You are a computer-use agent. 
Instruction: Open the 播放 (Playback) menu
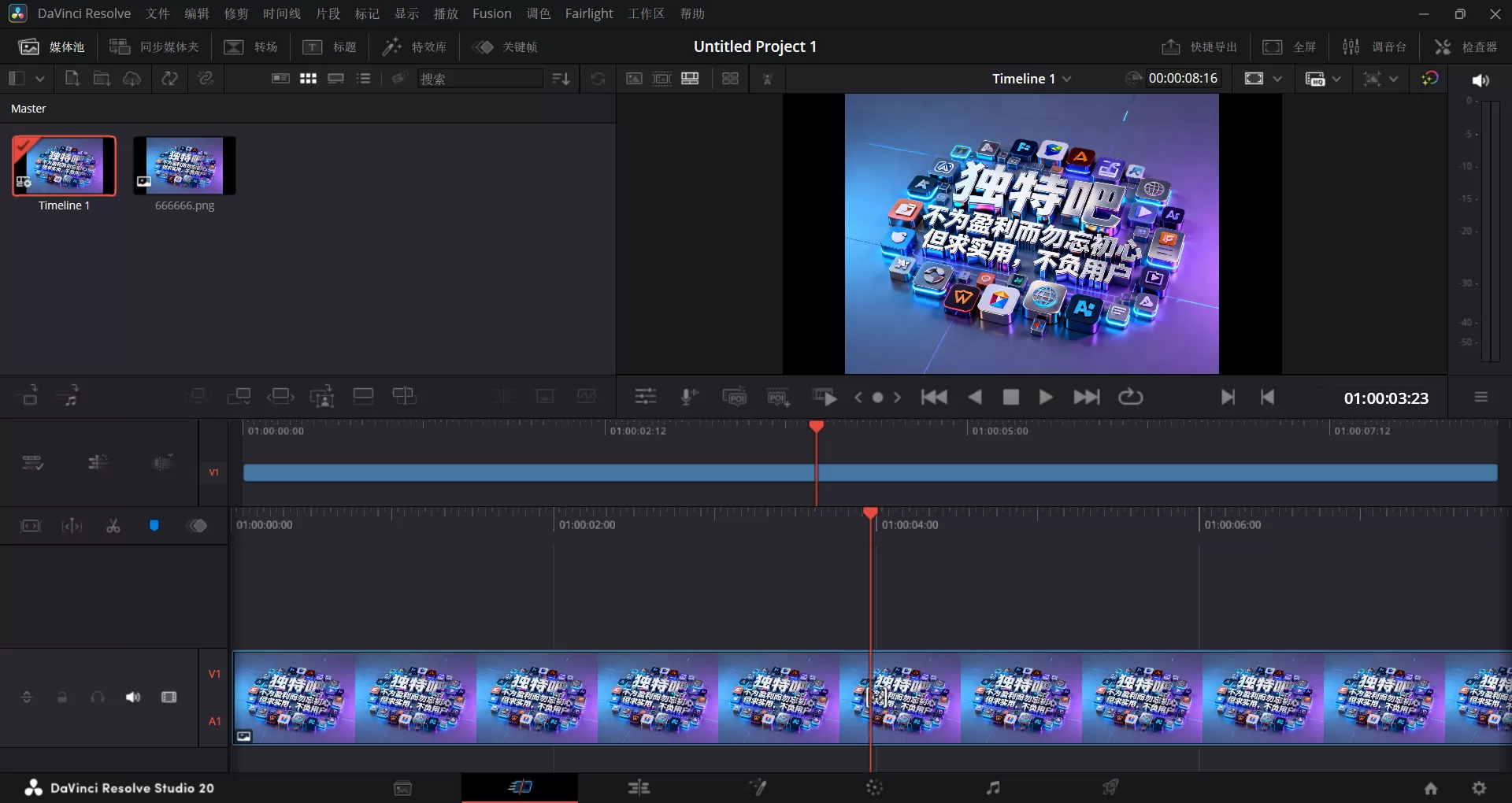[x=445, y=13]
